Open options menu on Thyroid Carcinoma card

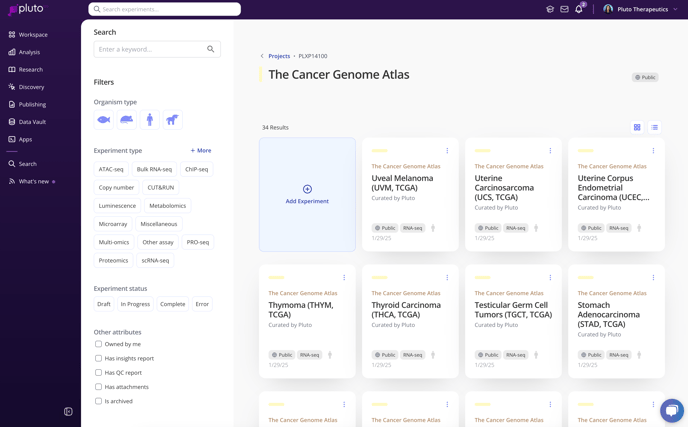coord(447,278)
